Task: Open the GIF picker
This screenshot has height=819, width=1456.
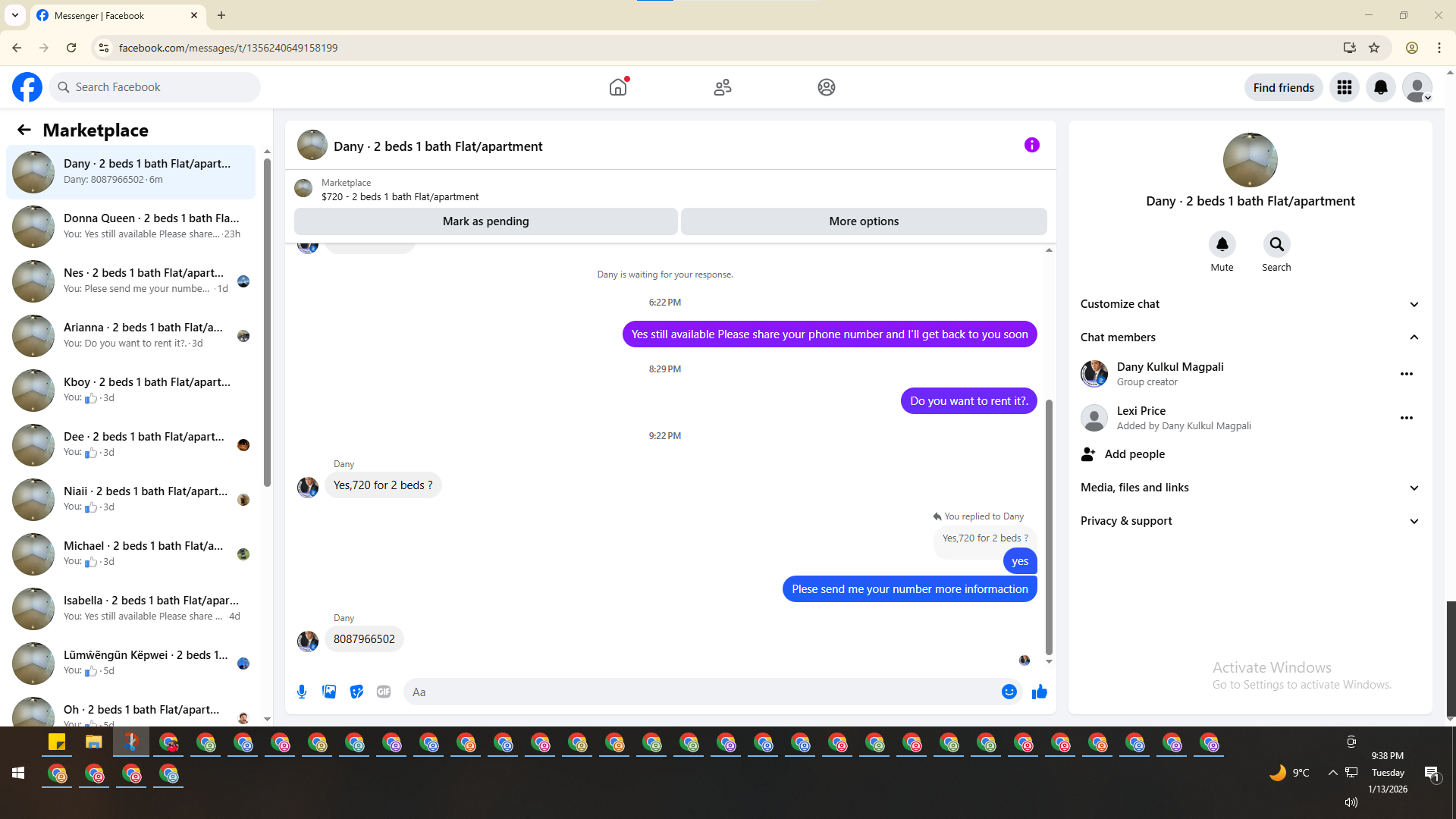Action: point(384,692)
